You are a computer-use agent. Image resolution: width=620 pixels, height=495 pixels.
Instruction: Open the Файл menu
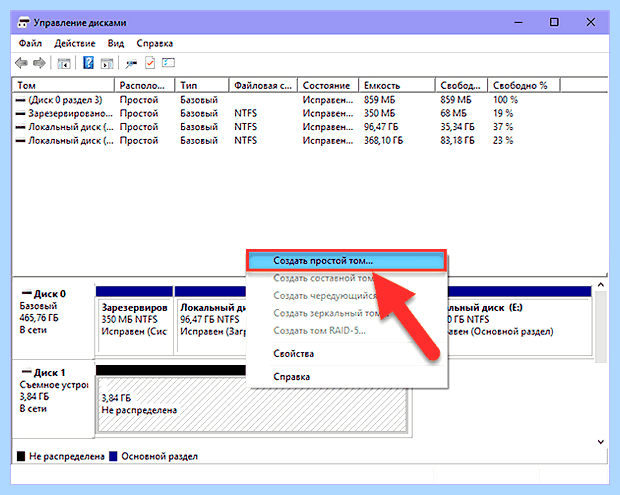[x=30, y=43]
